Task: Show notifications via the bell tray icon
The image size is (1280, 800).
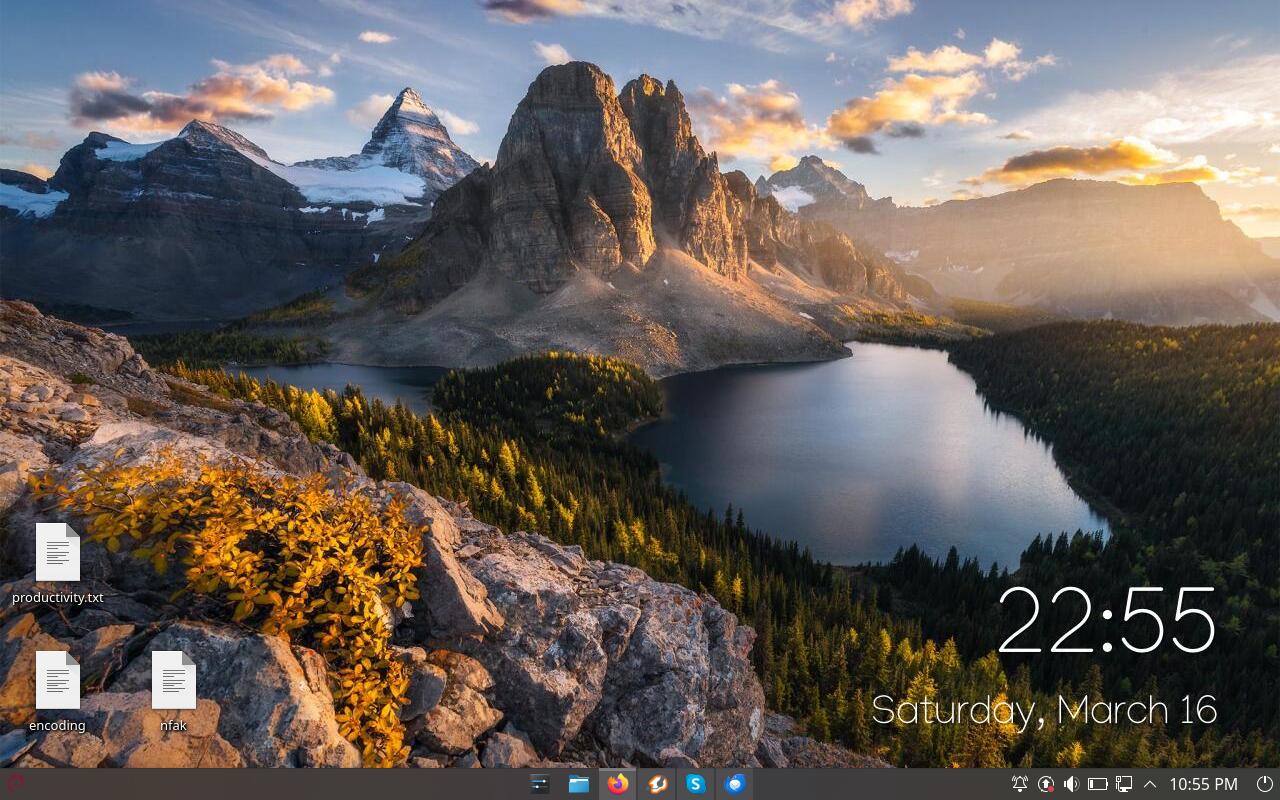Action: click(x=1020, y=784)
